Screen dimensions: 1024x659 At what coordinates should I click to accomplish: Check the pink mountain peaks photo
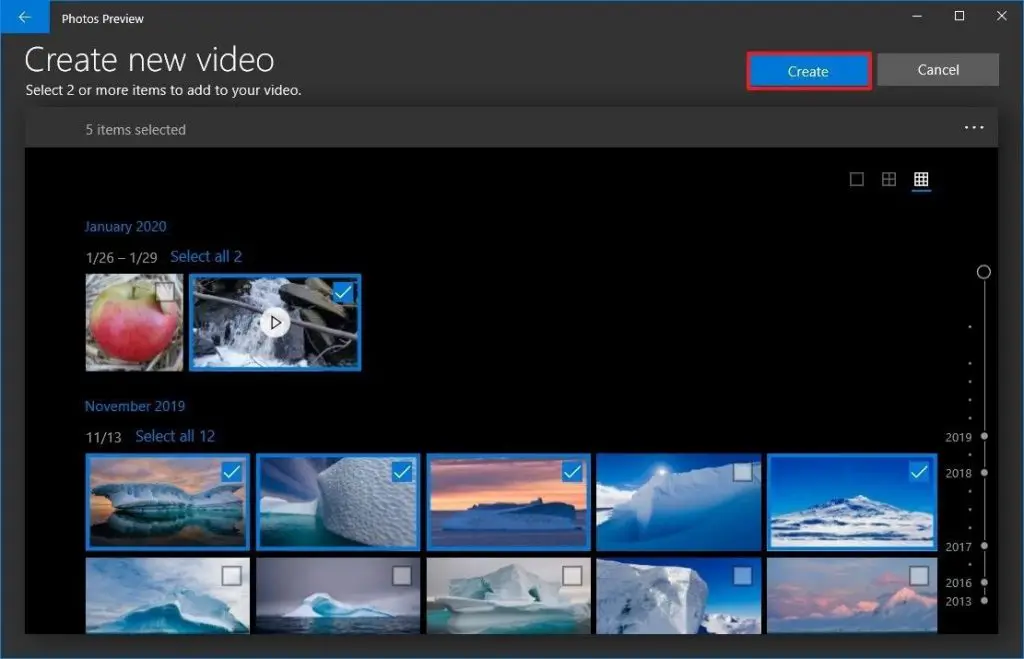pos(919,575)
